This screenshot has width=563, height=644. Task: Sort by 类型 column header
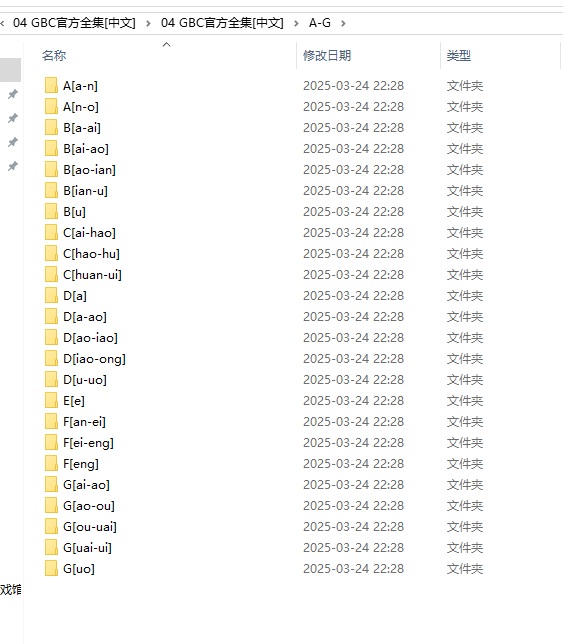[x=459, y=55]
